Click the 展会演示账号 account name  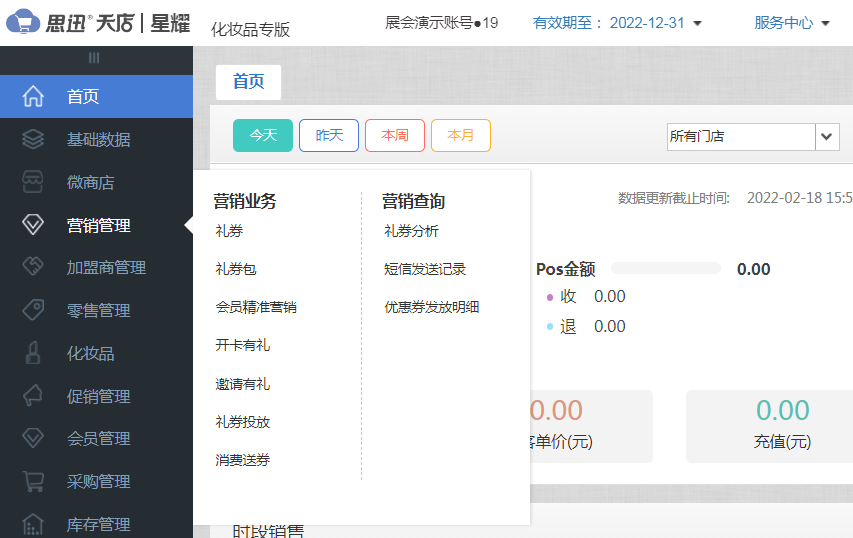pos(441,23)
